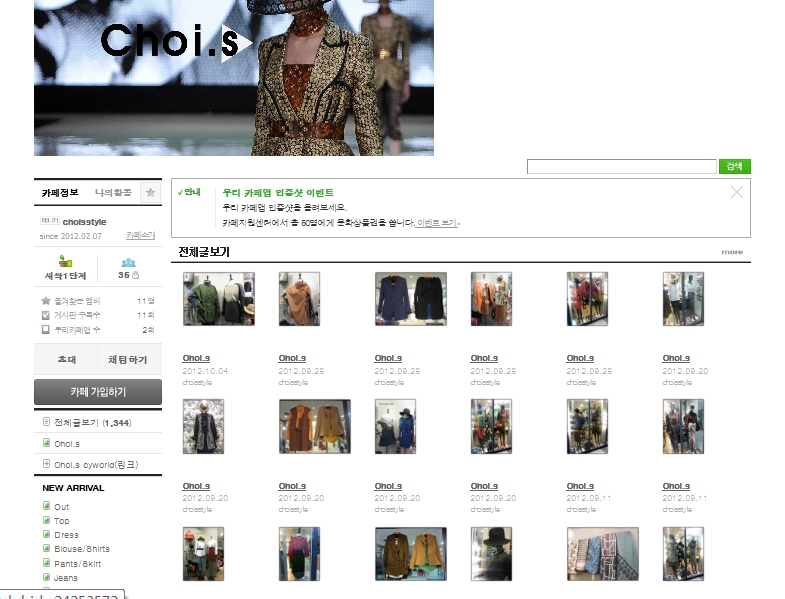Open the Blouse/Shirts board
Viewport: 785px width, 599px height.
click(x=82, y=549)
